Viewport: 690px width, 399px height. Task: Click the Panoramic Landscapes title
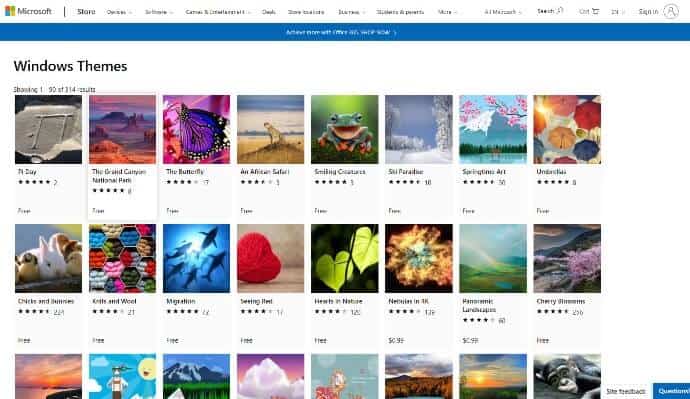(478, 305)
